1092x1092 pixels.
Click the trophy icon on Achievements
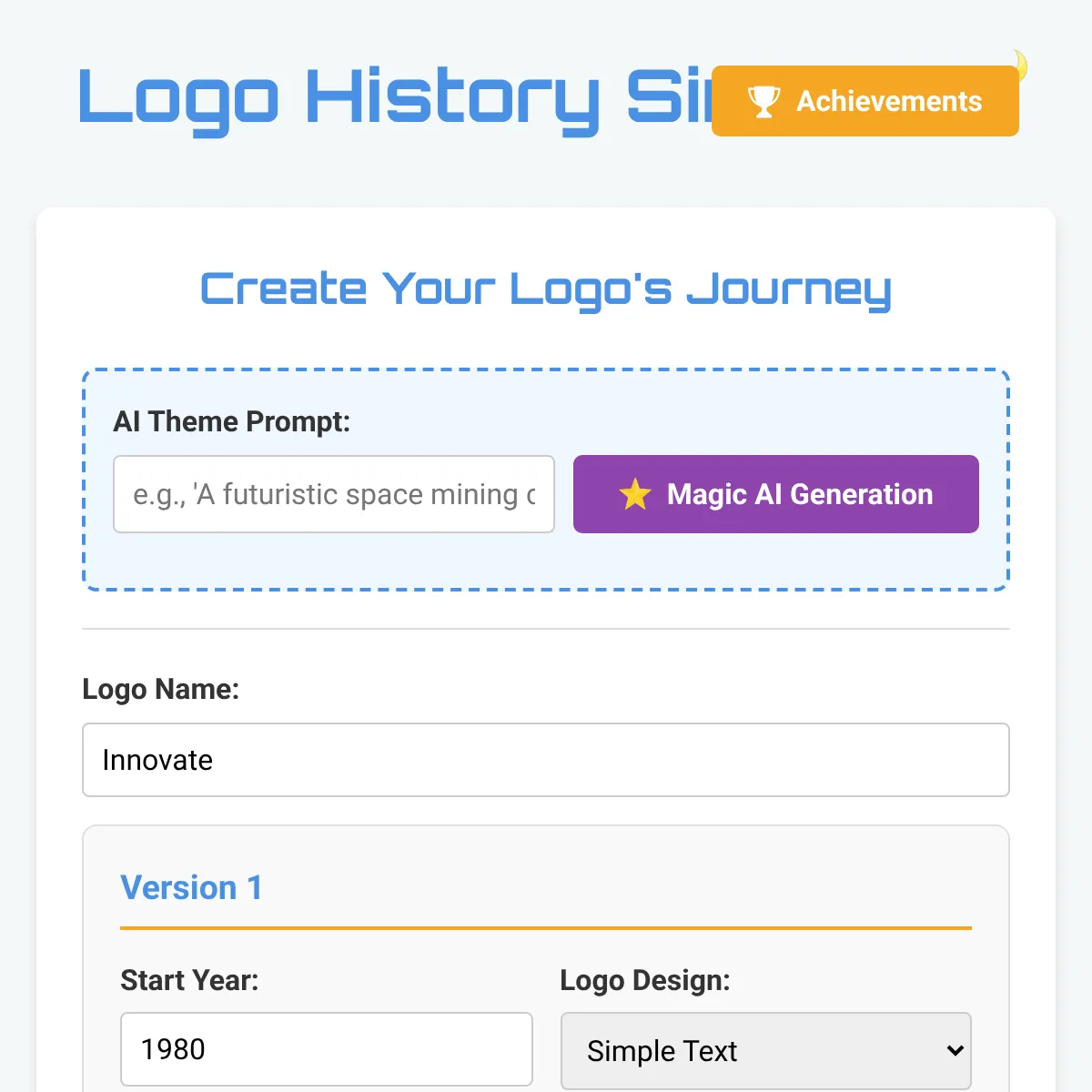coord(763,101)
